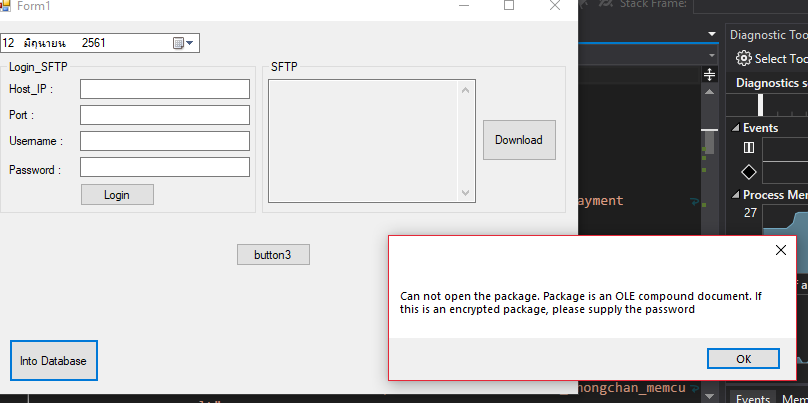This screenshot has height=403, width=808.
Task: Click SFTP list box scroll down arrow
Action: click(x=465, y=193)
